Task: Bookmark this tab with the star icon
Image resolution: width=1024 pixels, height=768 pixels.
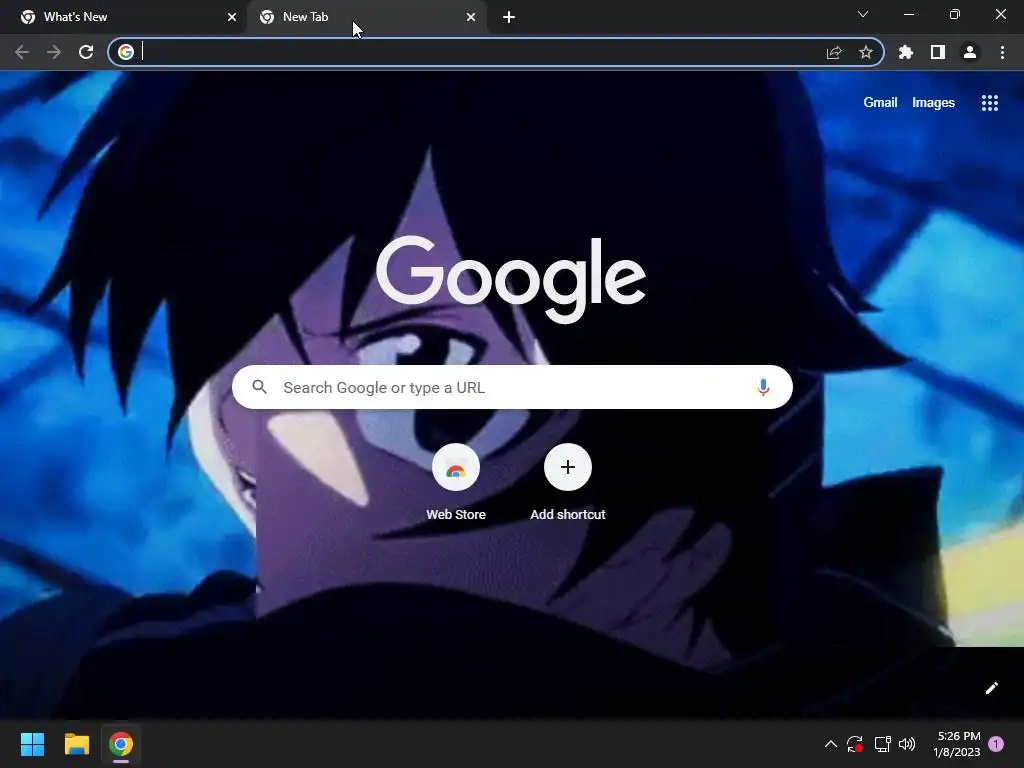Action: click(866, 52)
